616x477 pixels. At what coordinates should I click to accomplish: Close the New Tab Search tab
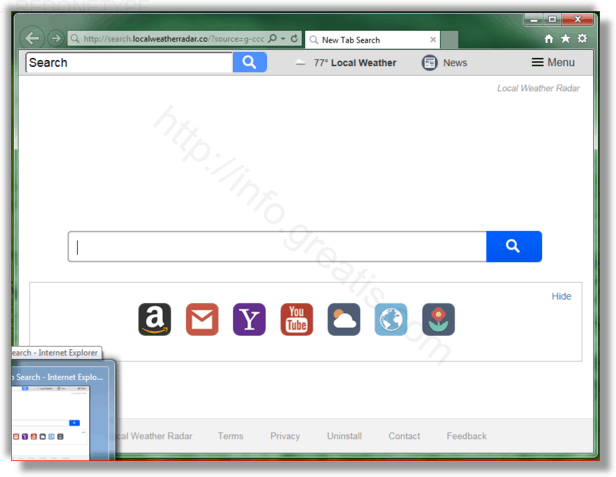click(433, 40)
